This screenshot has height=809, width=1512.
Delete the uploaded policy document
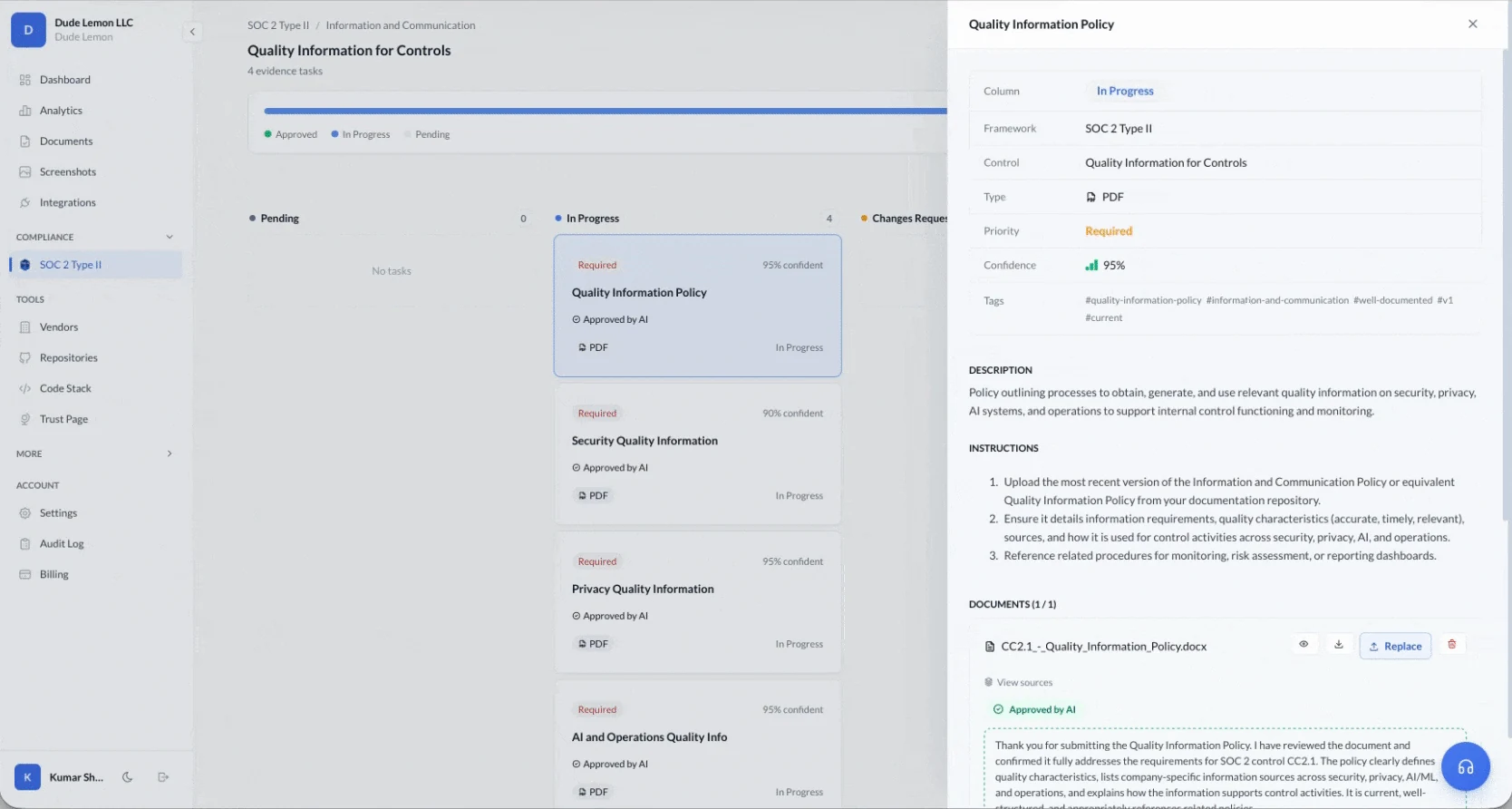click(x=1452, y=645)
